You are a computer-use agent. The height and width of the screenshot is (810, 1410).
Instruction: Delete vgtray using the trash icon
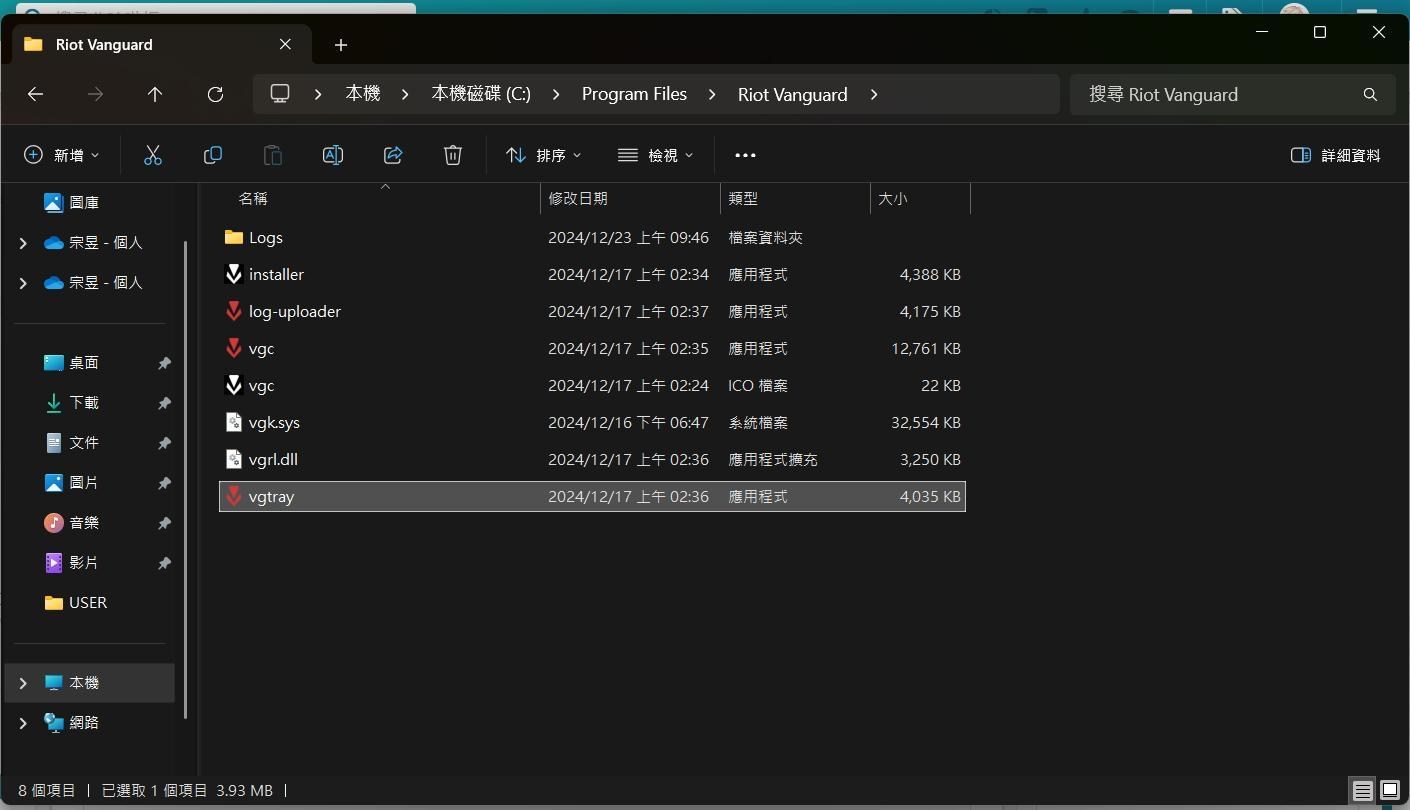[452, 155]
